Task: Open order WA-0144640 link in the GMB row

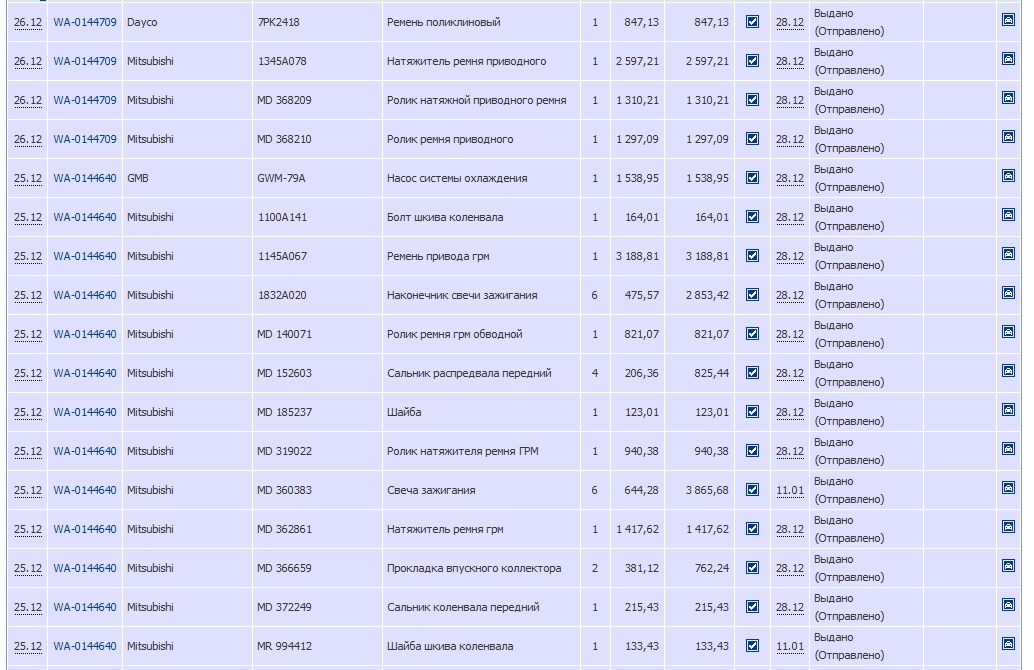Action: pos(84,178)
